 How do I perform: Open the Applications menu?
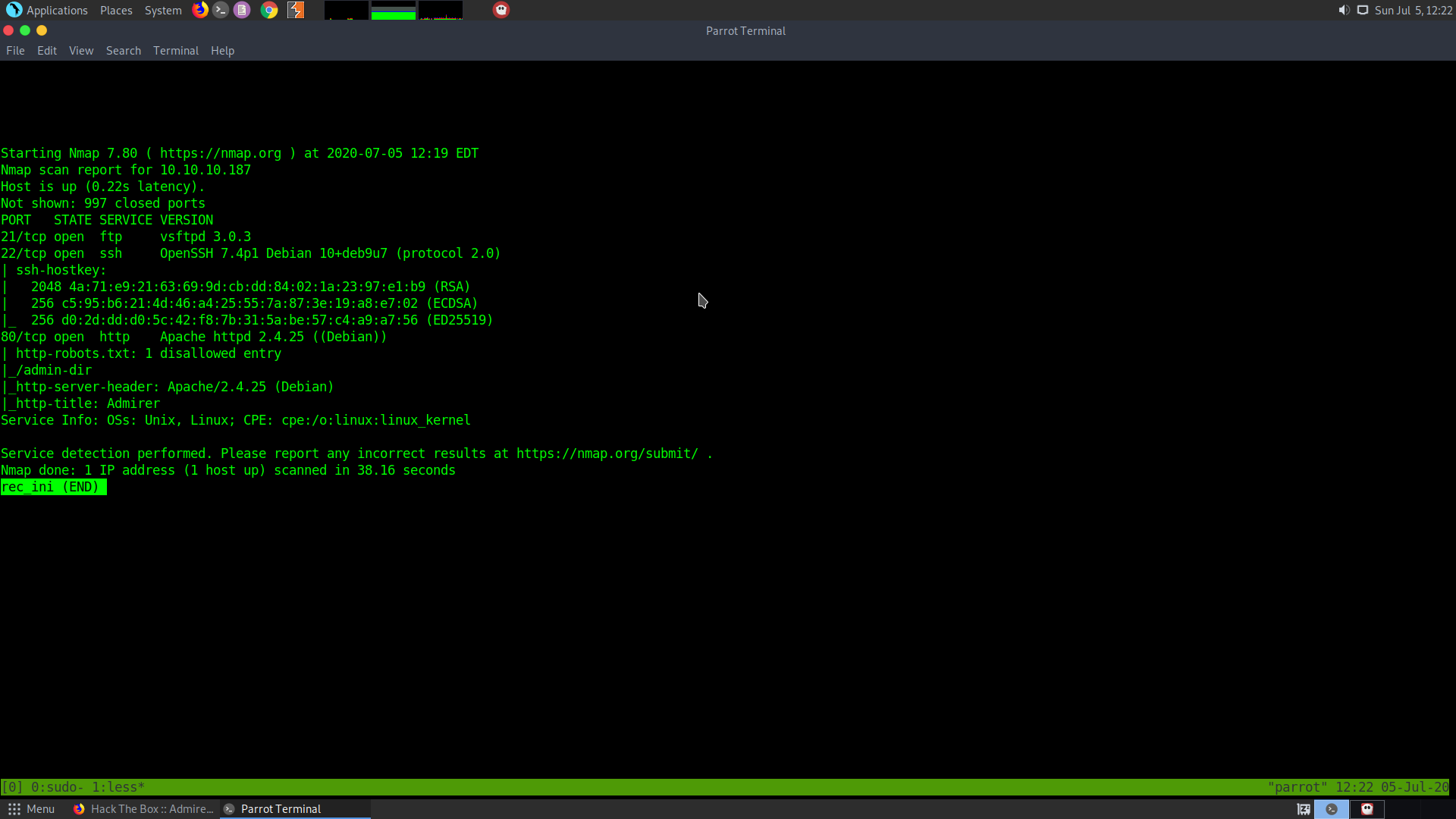47,10
